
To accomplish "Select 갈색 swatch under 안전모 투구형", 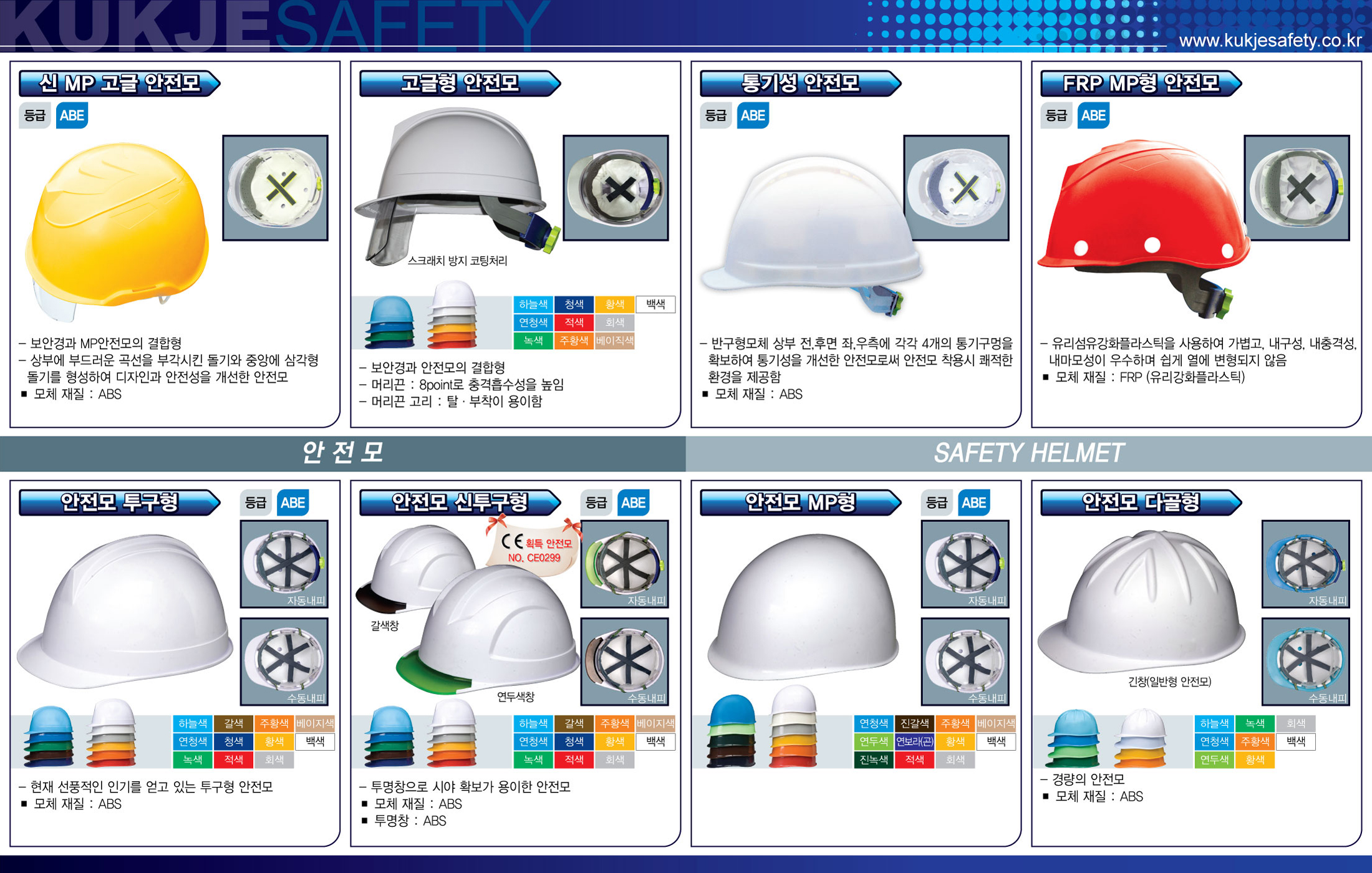I will tap(233, 723).
